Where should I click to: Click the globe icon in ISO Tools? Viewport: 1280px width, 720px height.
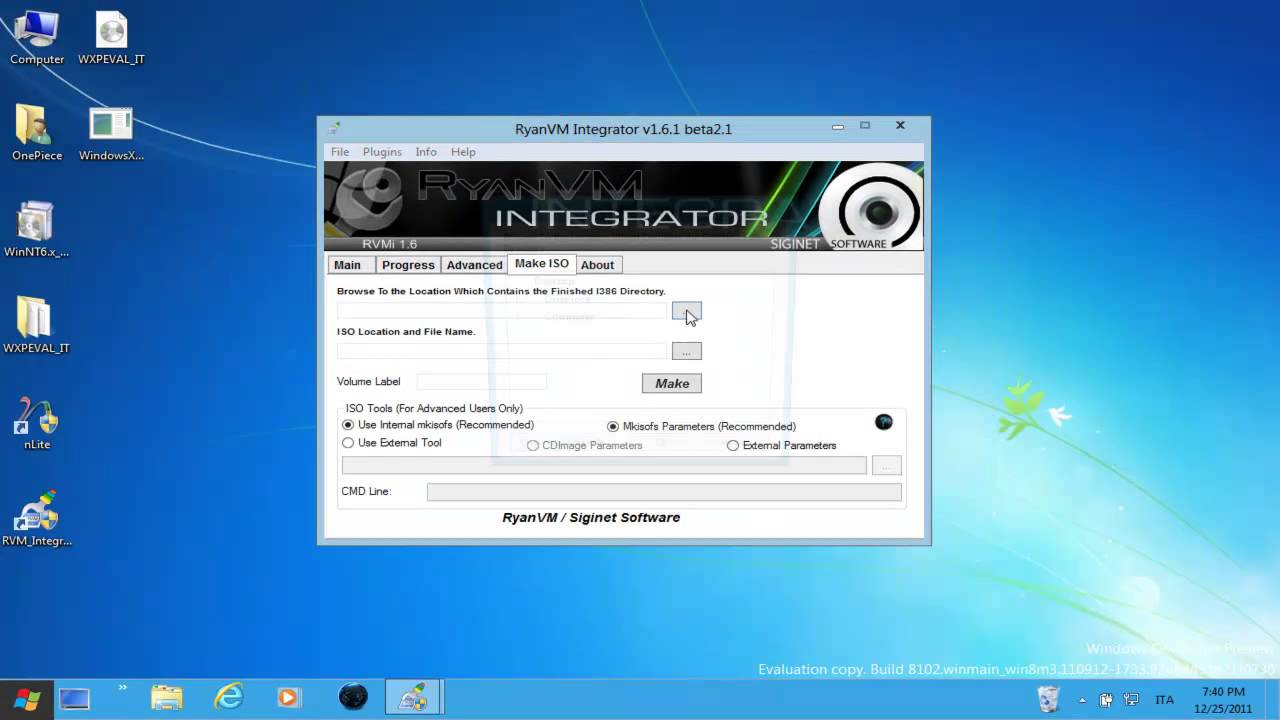[x=883, y=422]
